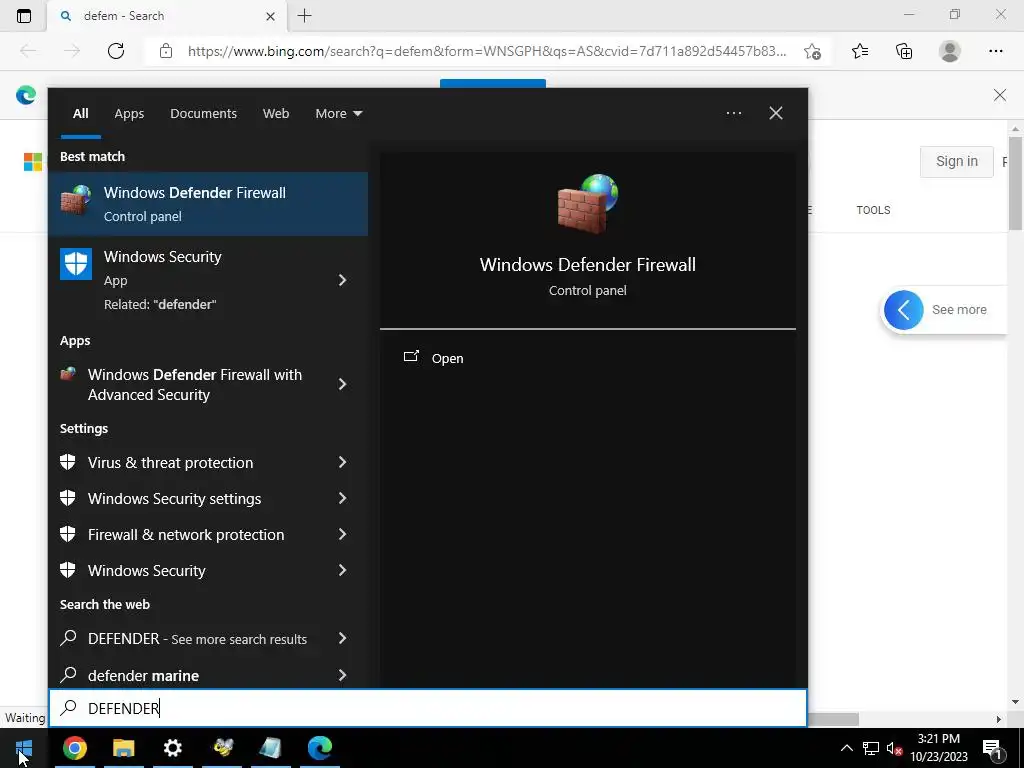Click the vertical scrollbar of Bing page
The image size is (1024, 768).
click(1015, 183)
